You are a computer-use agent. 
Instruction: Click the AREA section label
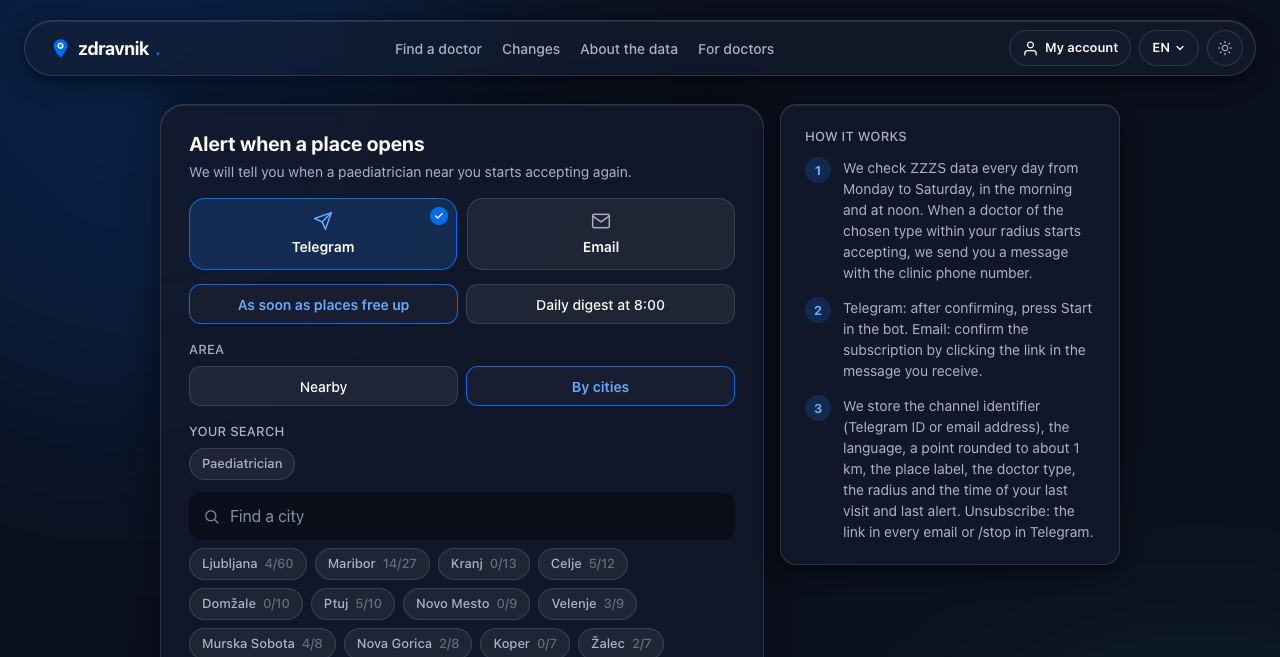(x=207, y=350)
